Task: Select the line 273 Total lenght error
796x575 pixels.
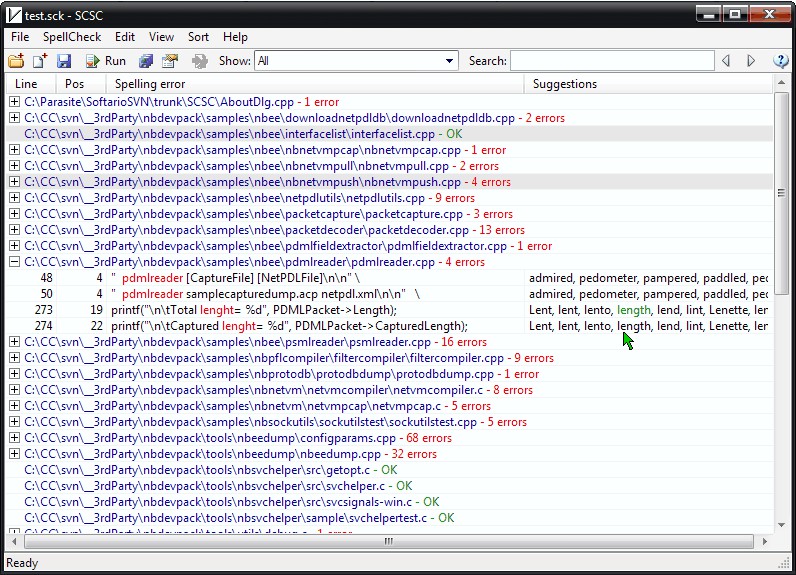Action: 389,310
